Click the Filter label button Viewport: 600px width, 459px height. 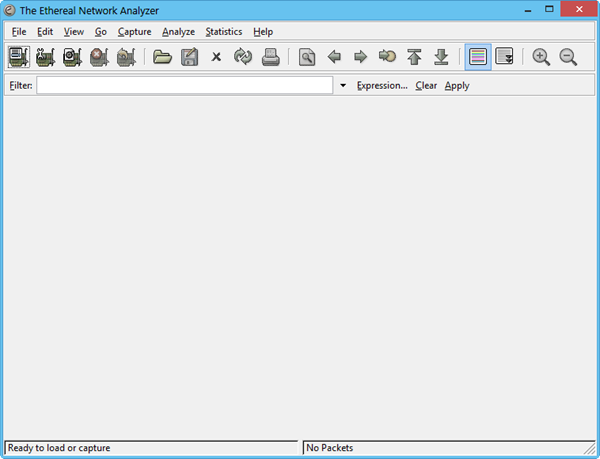pos(21,85)
